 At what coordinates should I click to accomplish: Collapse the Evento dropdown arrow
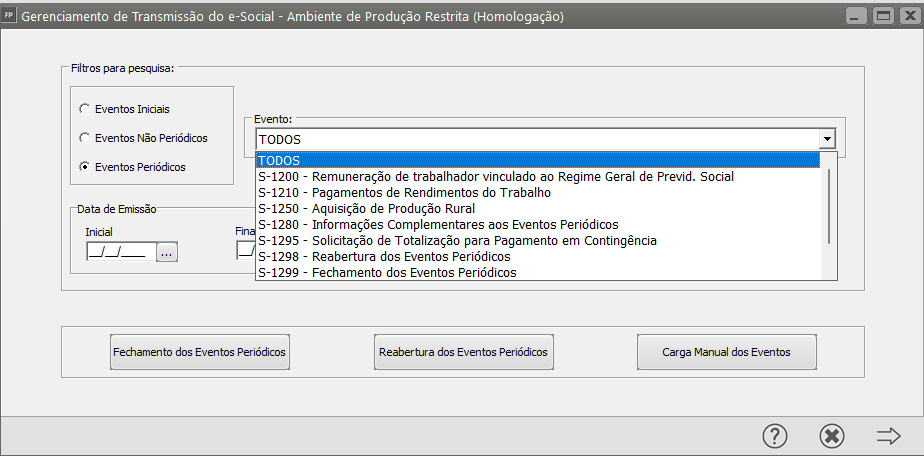pos(827,140)
